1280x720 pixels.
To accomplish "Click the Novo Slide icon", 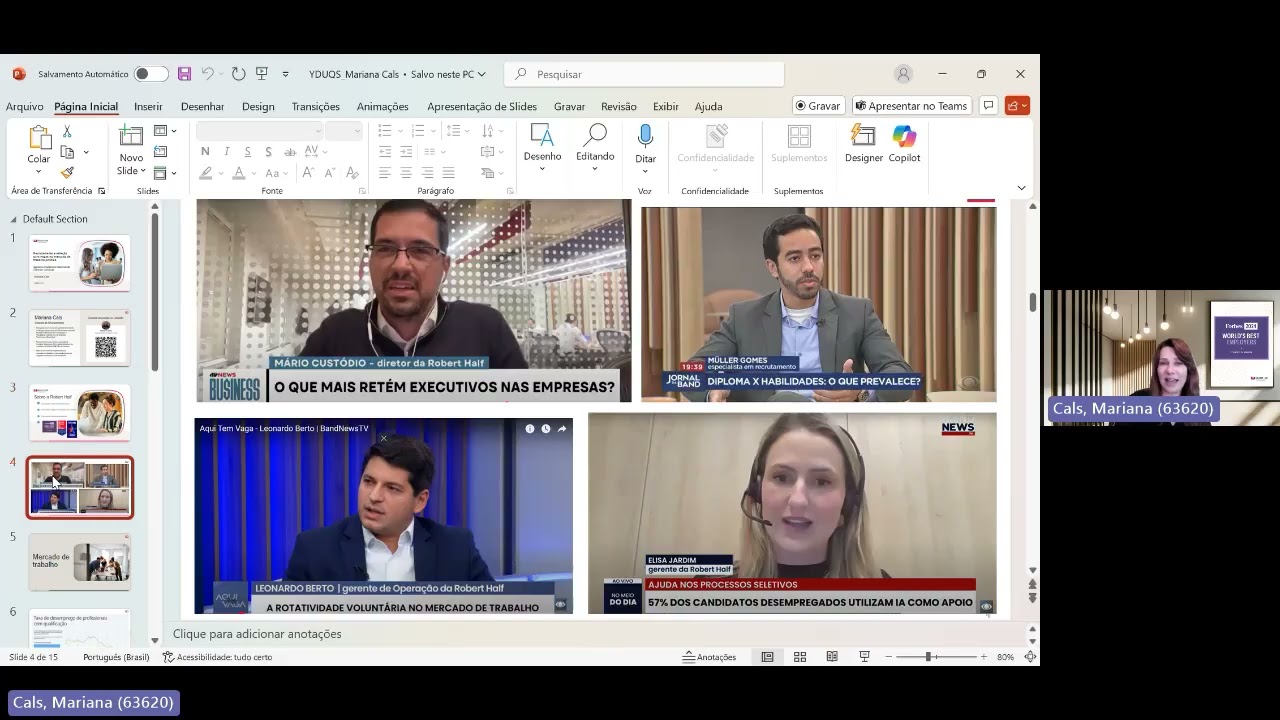I will point(131,137).
